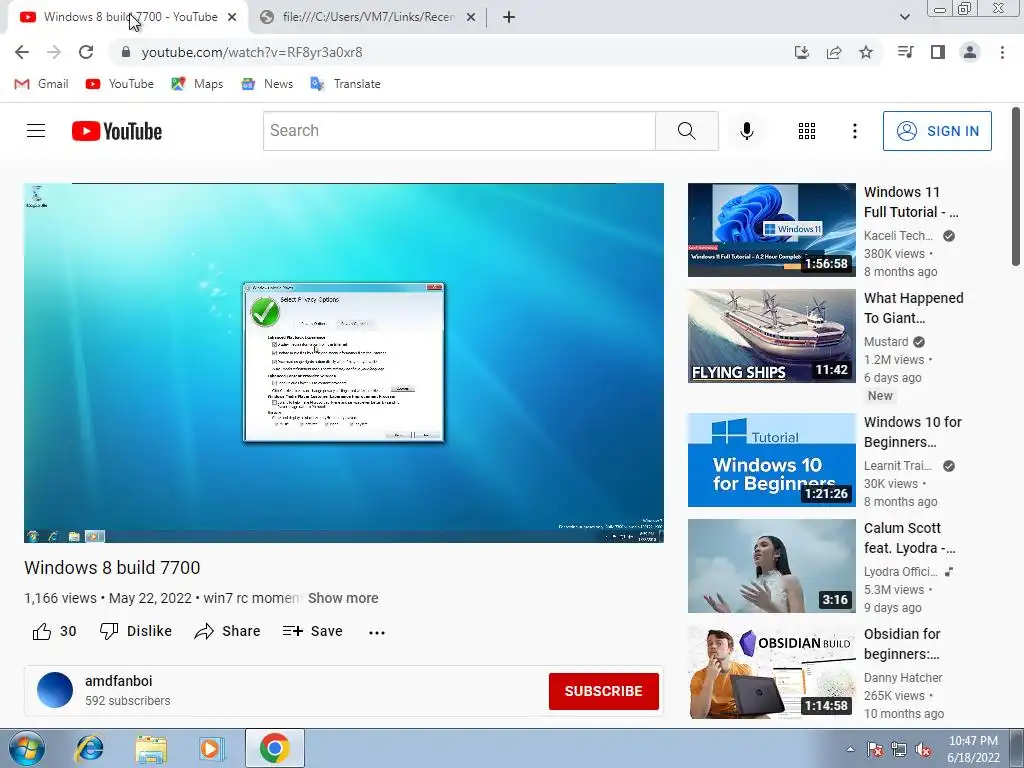This screenshot has height=768, width=1024.
Task: Click the install app icon in address bar
Action: pos(802,52)
